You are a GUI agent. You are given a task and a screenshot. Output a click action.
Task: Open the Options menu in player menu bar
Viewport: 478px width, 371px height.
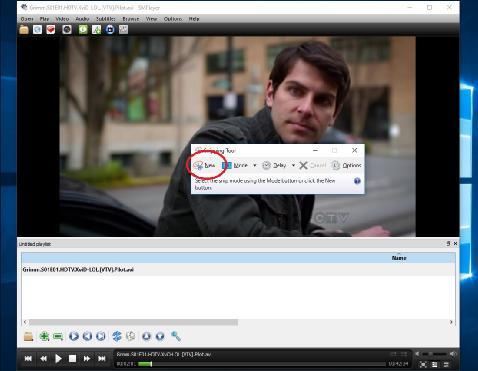[173, 19]
